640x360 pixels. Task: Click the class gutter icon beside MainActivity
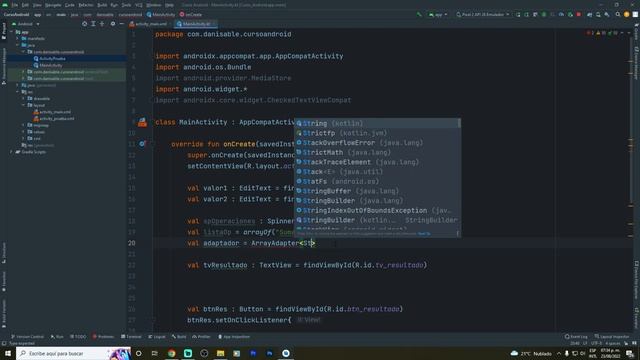pos(142,122)
